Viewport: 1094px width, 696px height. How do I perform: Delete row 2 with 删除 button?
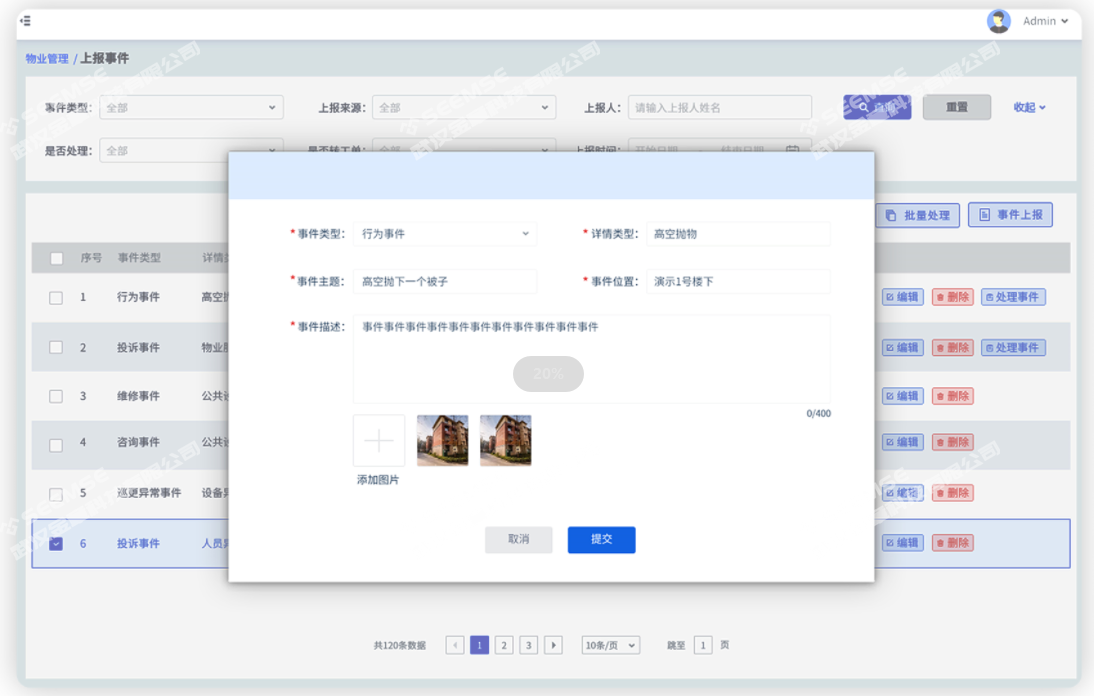(952, 347)
